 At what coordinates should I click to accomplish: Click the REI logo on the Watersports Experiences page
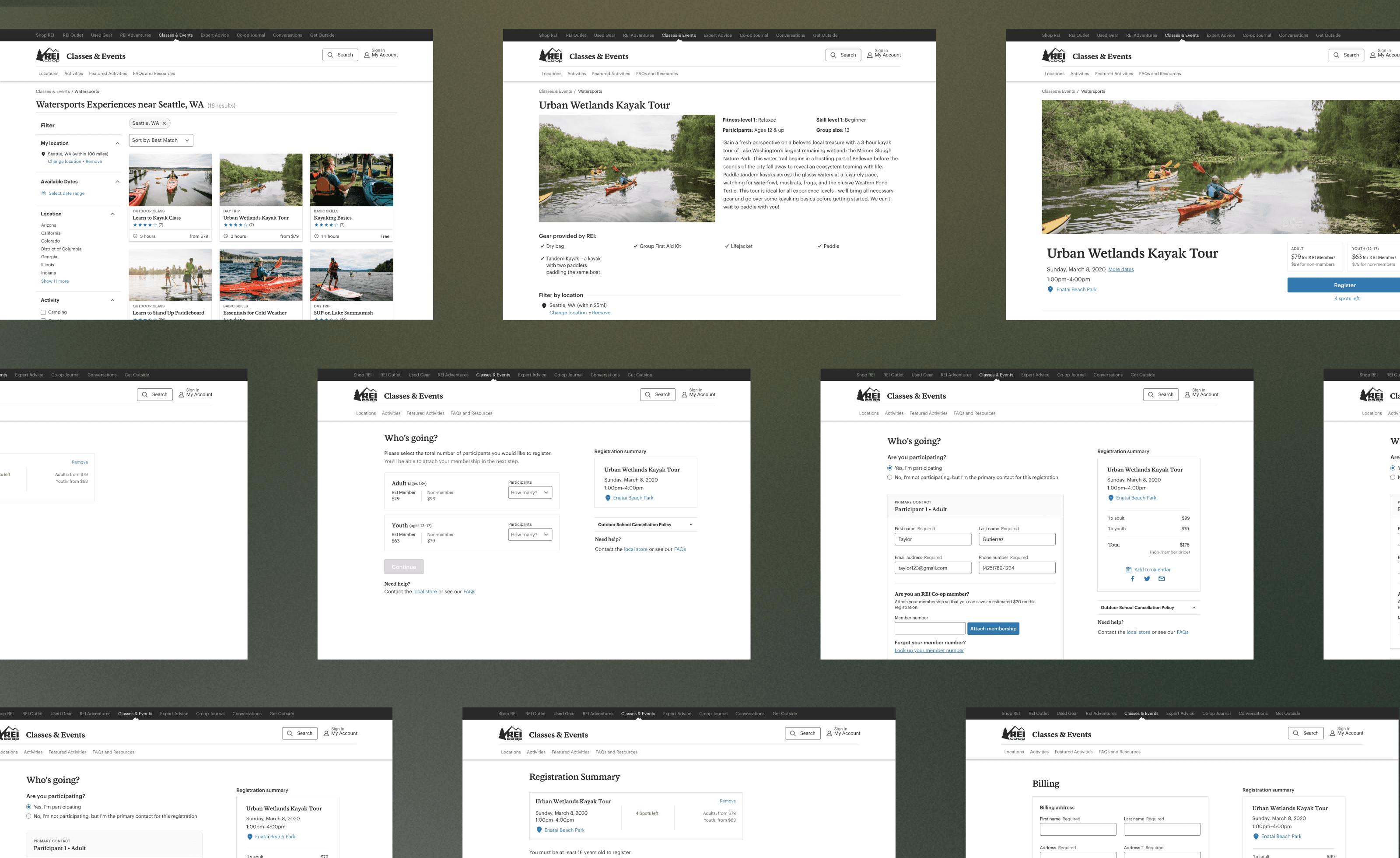tap(48, 55)
